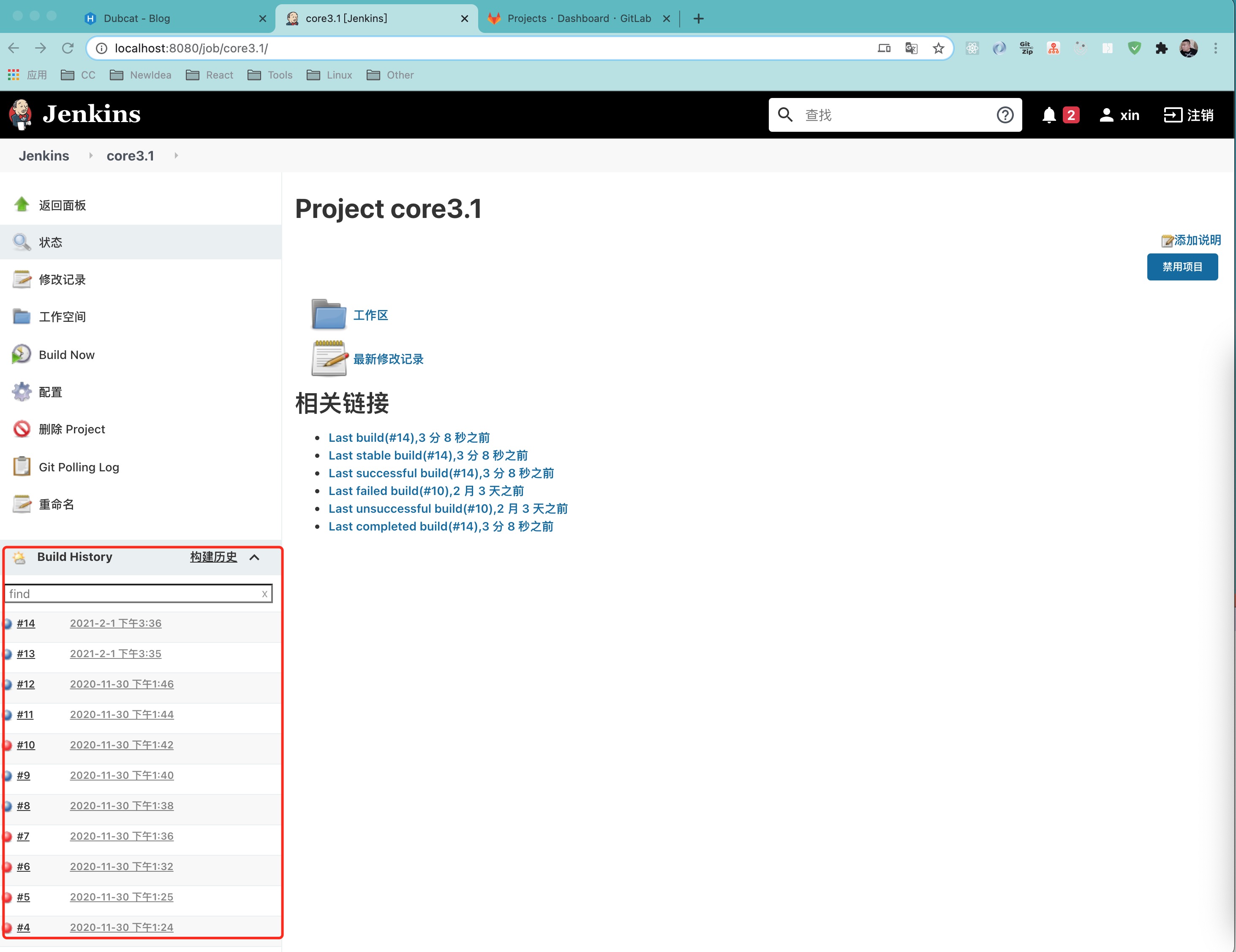Click the 修改记录 notepad icon in the sidebar
The width and height of the screenshot is (1236, 952).
pos(22,279)
